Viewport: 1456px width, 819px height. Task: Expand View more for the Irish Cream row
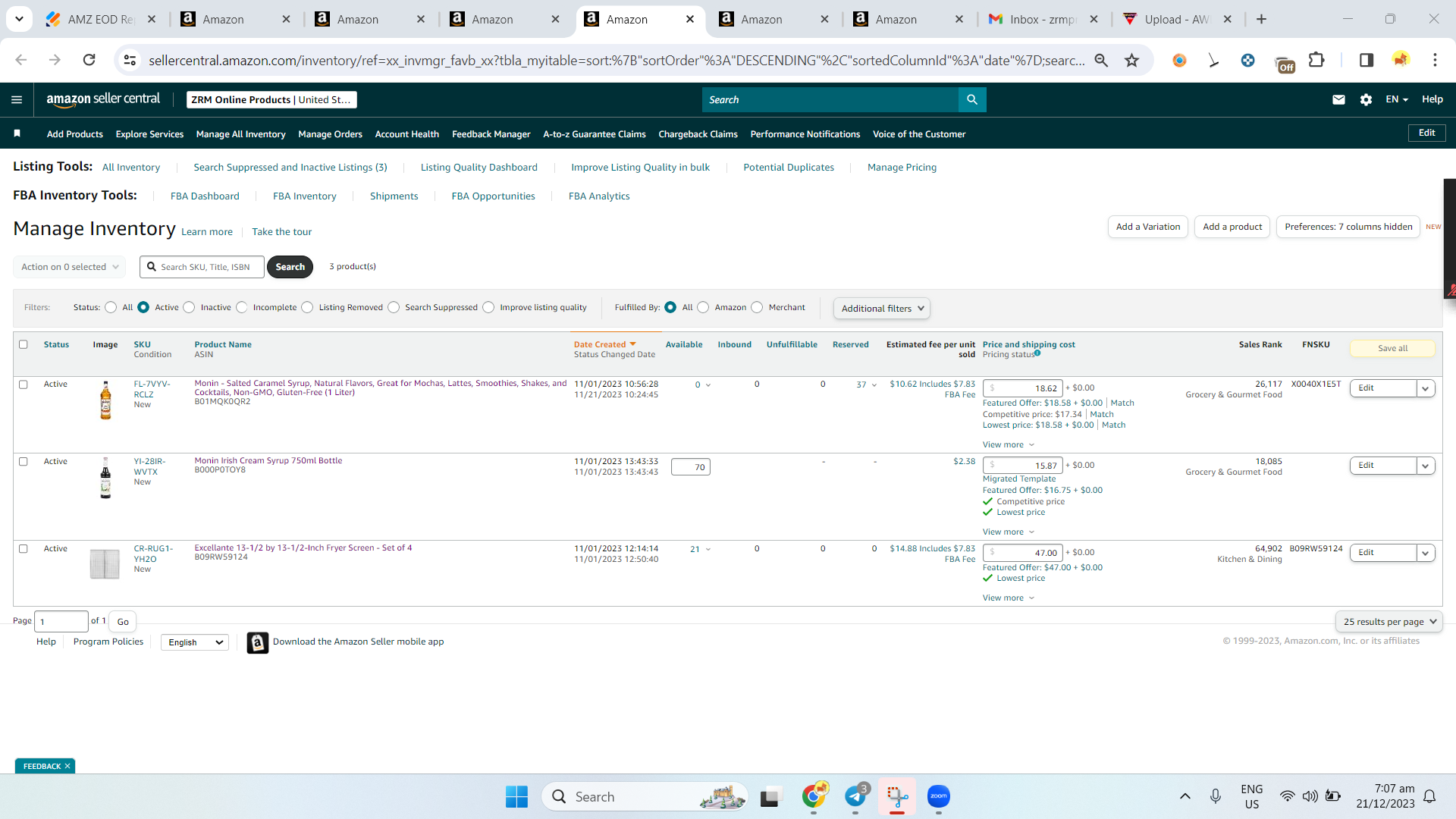(x=1008, y=532)
